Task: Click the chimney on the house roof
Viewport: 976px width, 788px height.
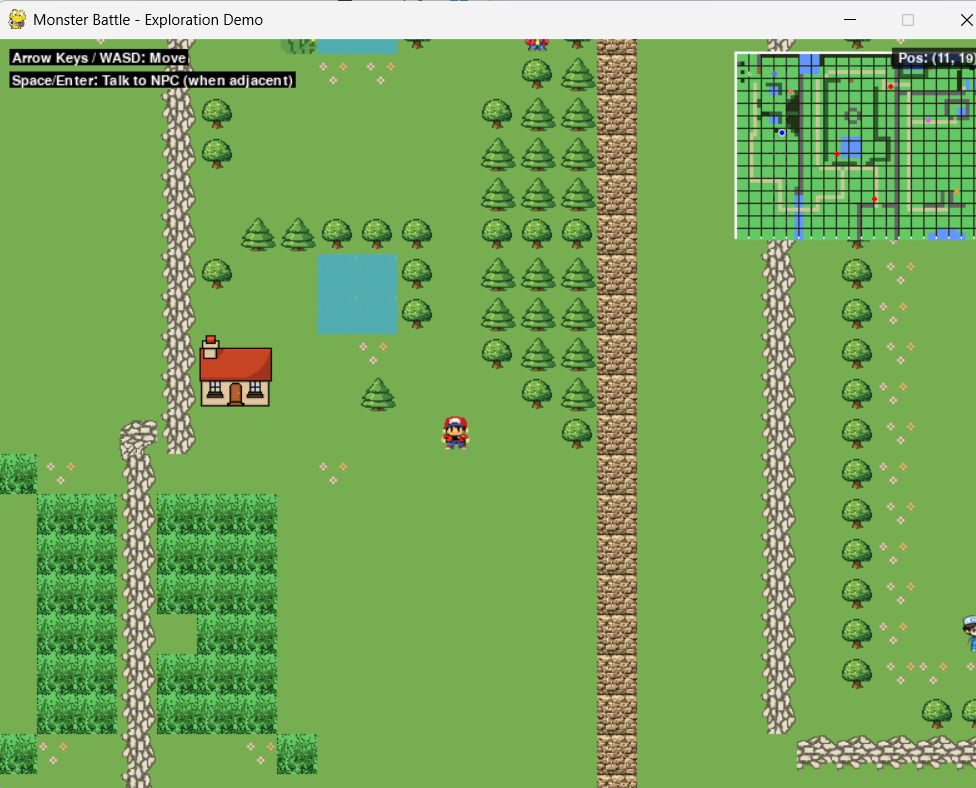Action: (210, 347)
